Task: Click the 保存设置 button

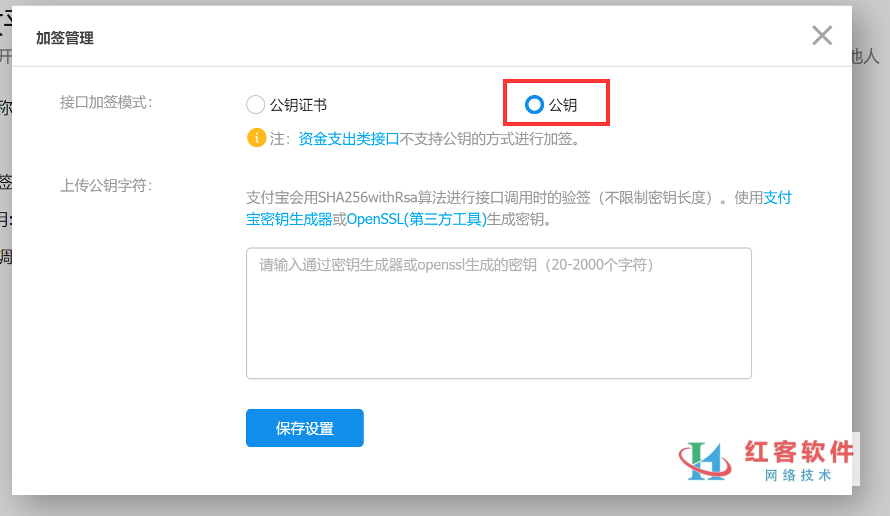Action: click(305, 428)
